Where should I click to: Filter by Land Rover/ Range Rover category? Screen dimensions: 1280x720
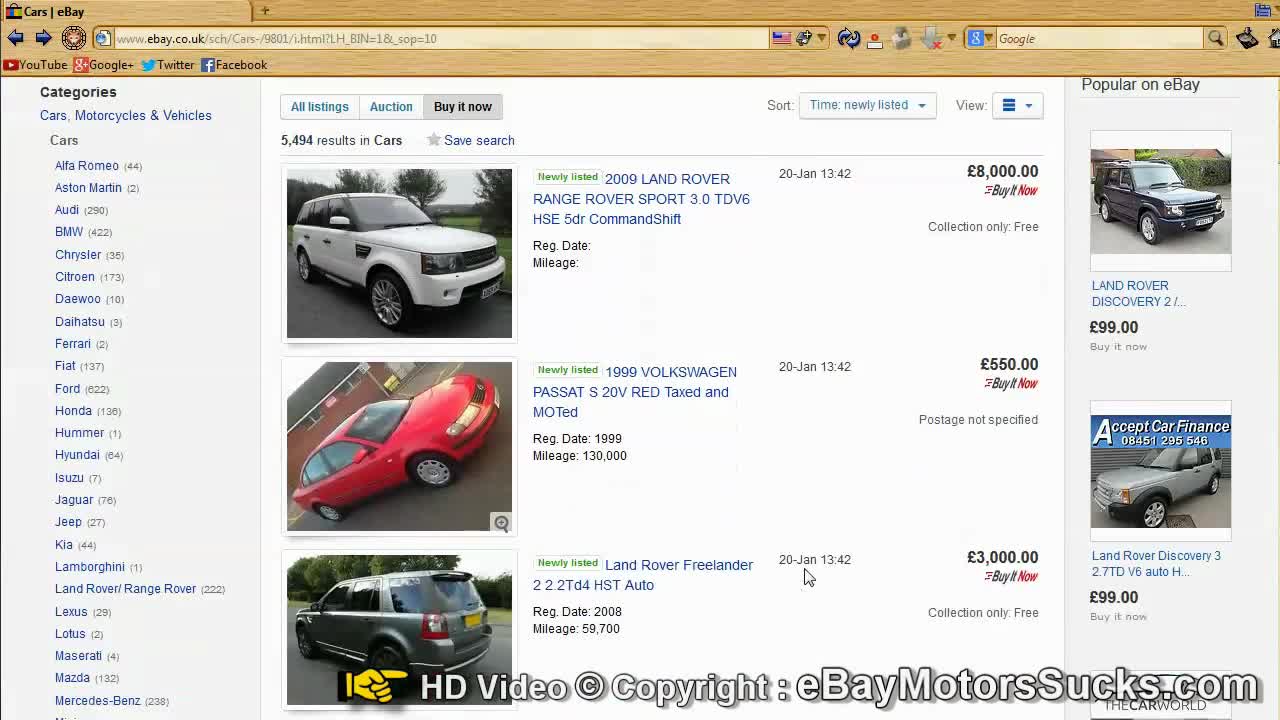[126, 589]
